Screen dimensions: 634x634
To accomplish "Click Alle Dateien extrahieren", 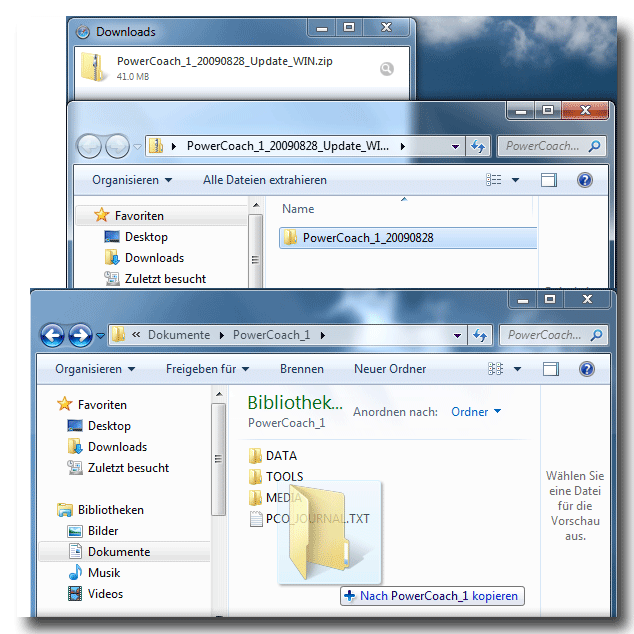I will click(x=265, y=180).
